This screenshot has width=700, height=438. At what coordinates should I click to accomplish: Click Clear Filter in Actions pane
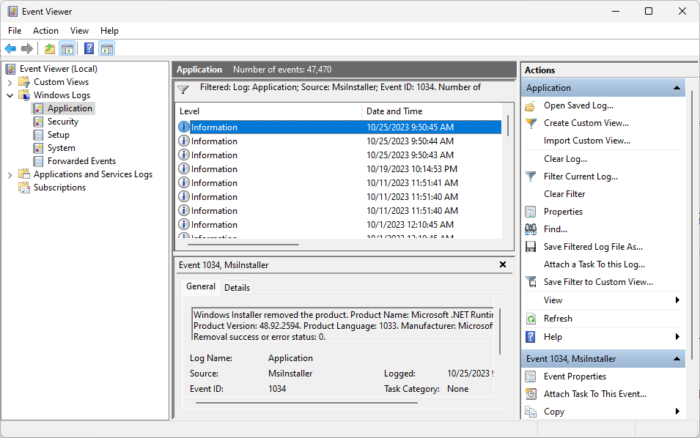(563, 194)
